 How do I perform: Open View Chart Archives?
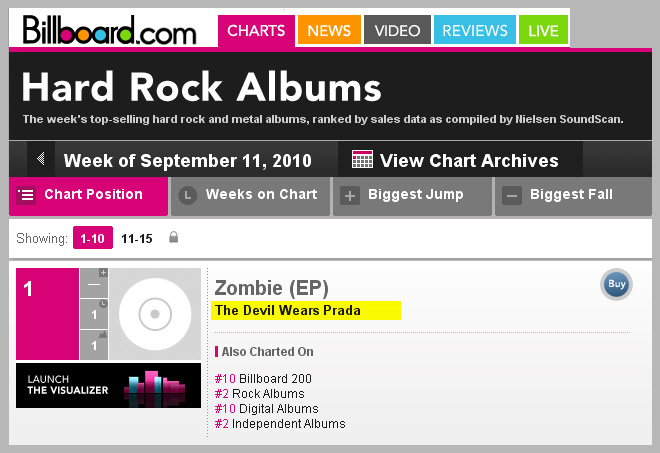468,160
